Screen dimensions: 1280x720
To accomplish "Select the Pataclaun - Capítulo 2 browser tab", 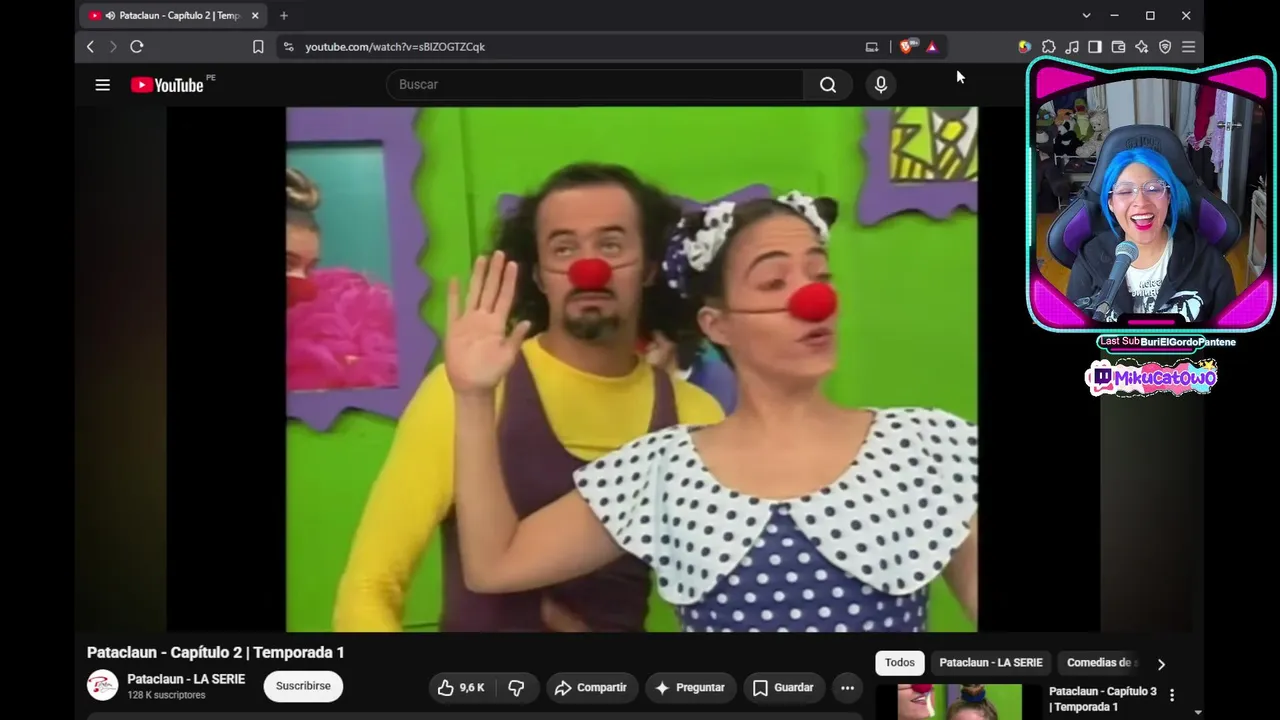I will point(175,16).
